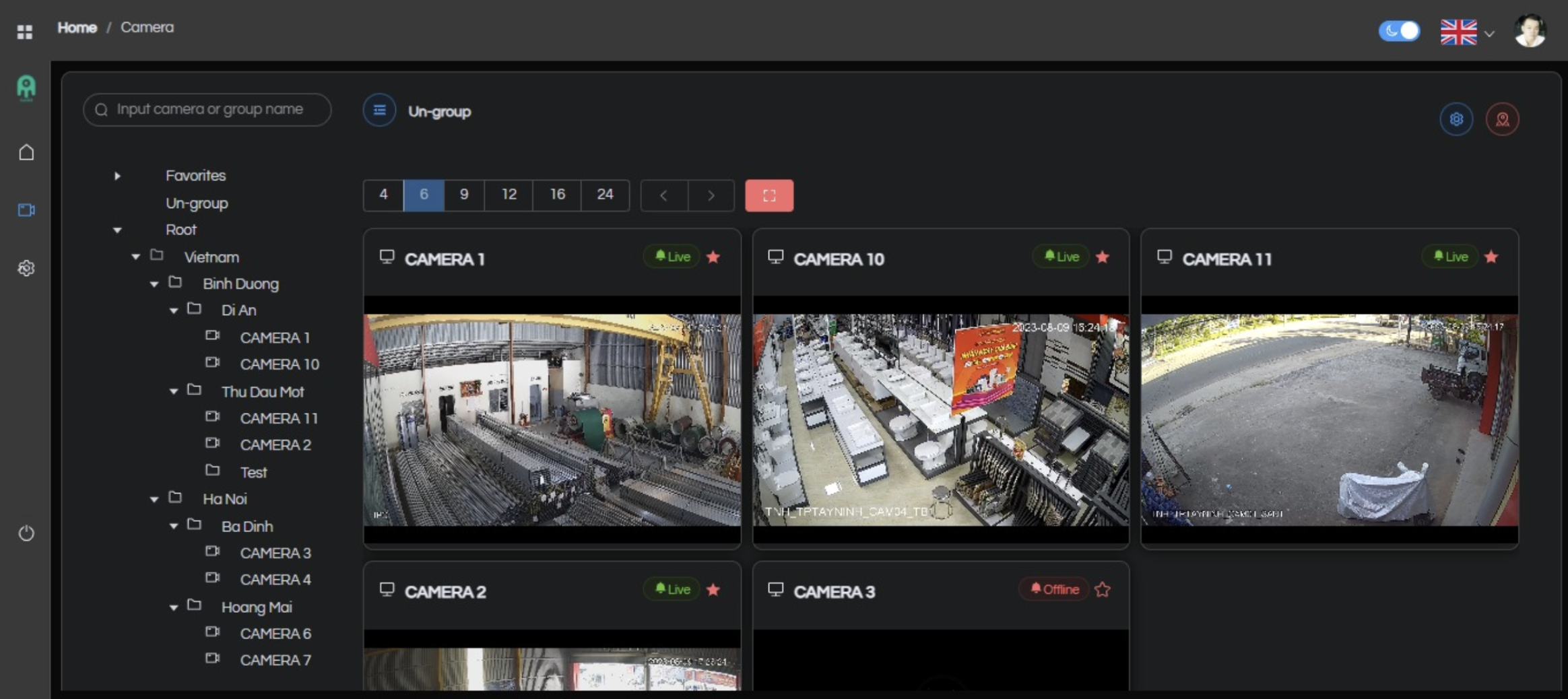Collapse the Root tree node
This screenshot has width=1568, height=699.
(x=117, y=230)
